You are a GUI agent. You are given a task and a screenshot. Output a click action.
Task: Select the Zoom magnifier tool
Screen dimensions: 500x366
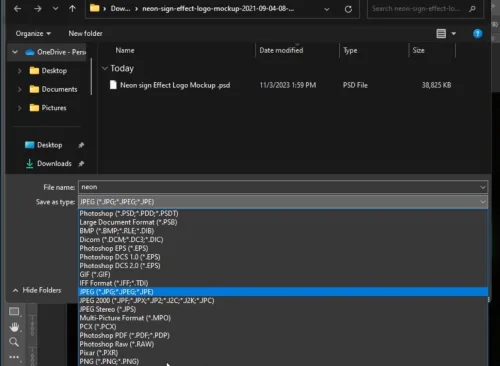14,342
